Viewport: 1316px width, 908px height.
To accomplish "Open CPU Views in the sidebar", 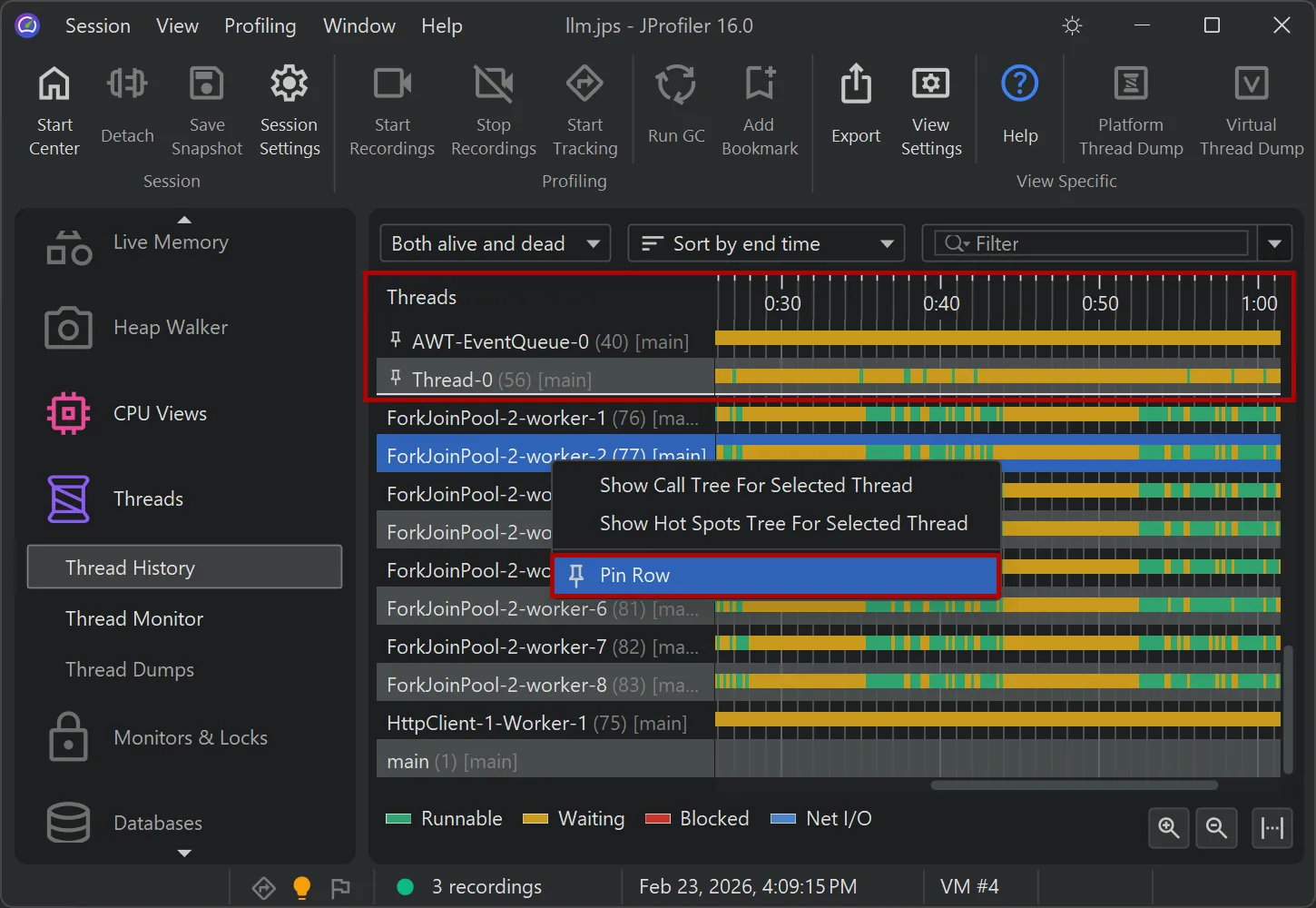I will [x=160, y=413].
